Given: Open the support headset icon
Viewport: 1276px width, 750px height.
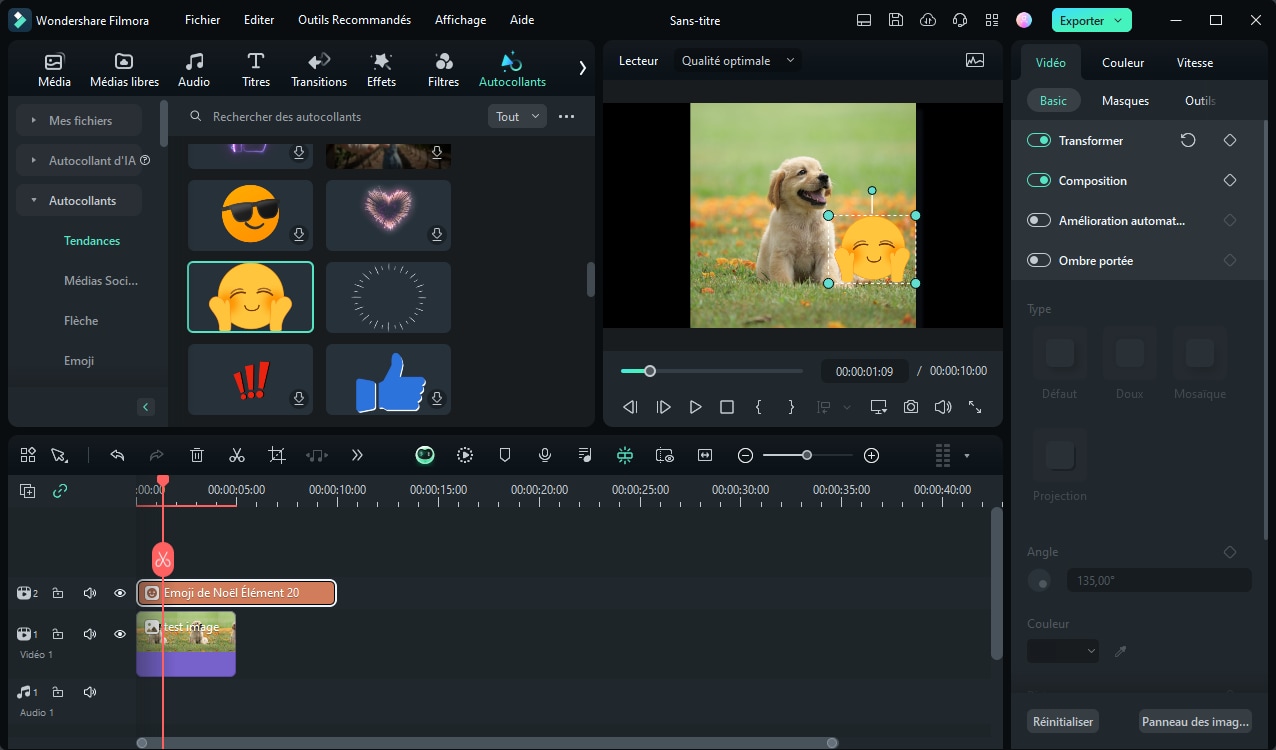Looking at the screenshot, I should (960, 20).
